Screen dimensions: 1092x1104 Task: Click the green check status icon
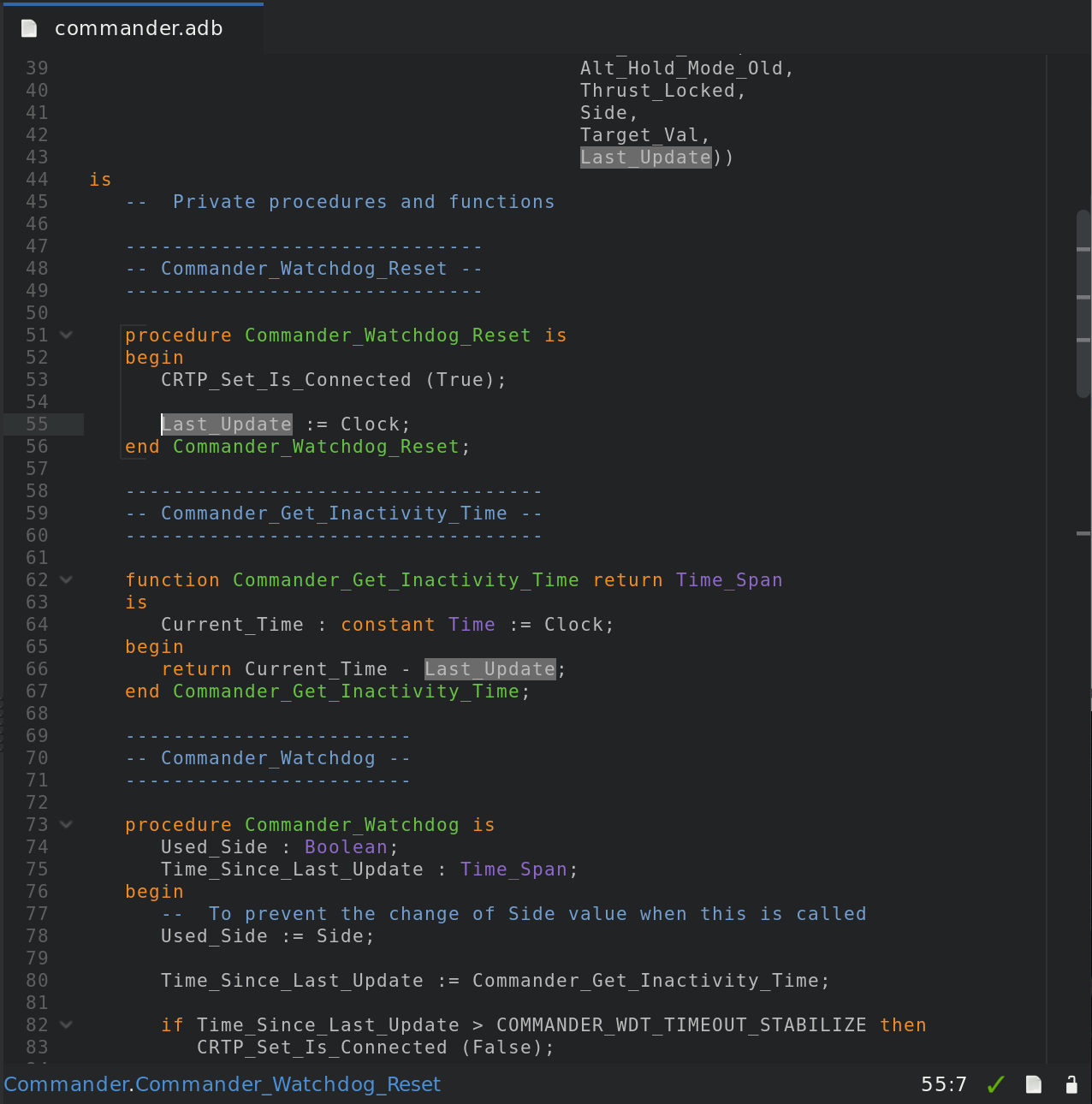tap(995, 1085)
